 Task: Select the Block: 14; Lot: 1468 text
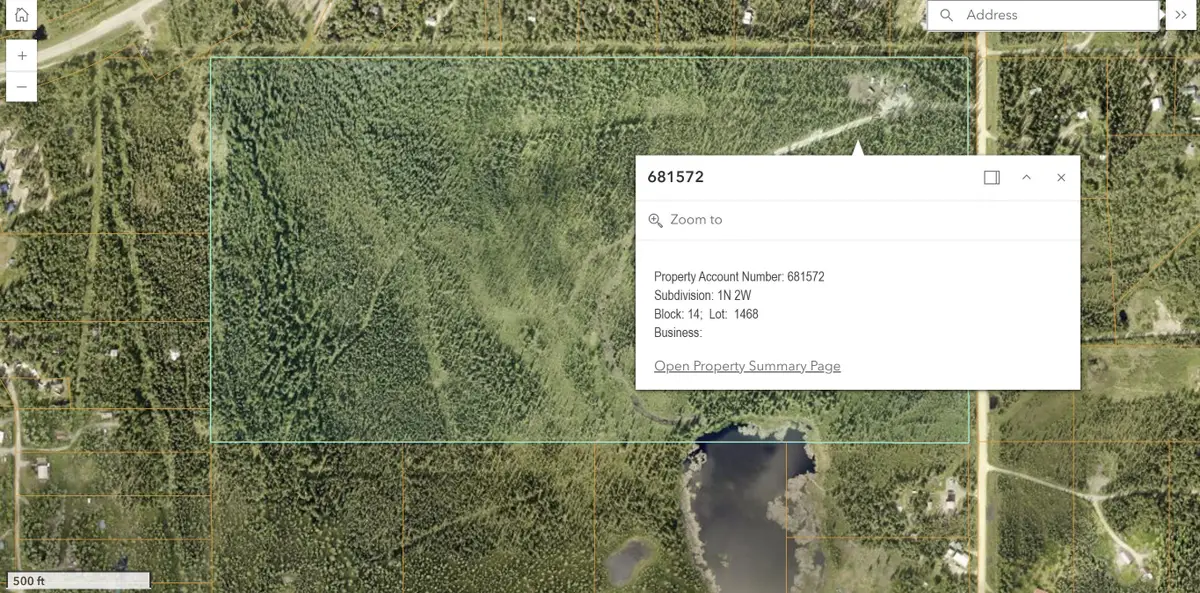(706, 314)
